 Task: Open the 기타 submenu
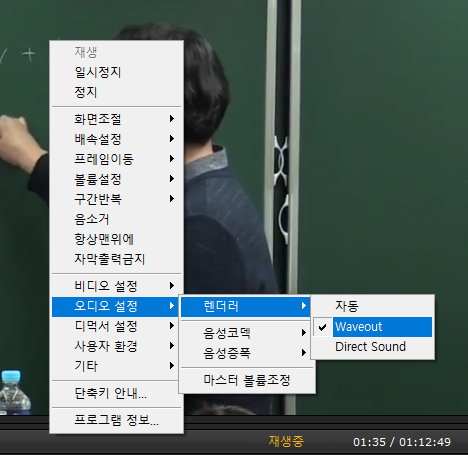coord(116,366)
